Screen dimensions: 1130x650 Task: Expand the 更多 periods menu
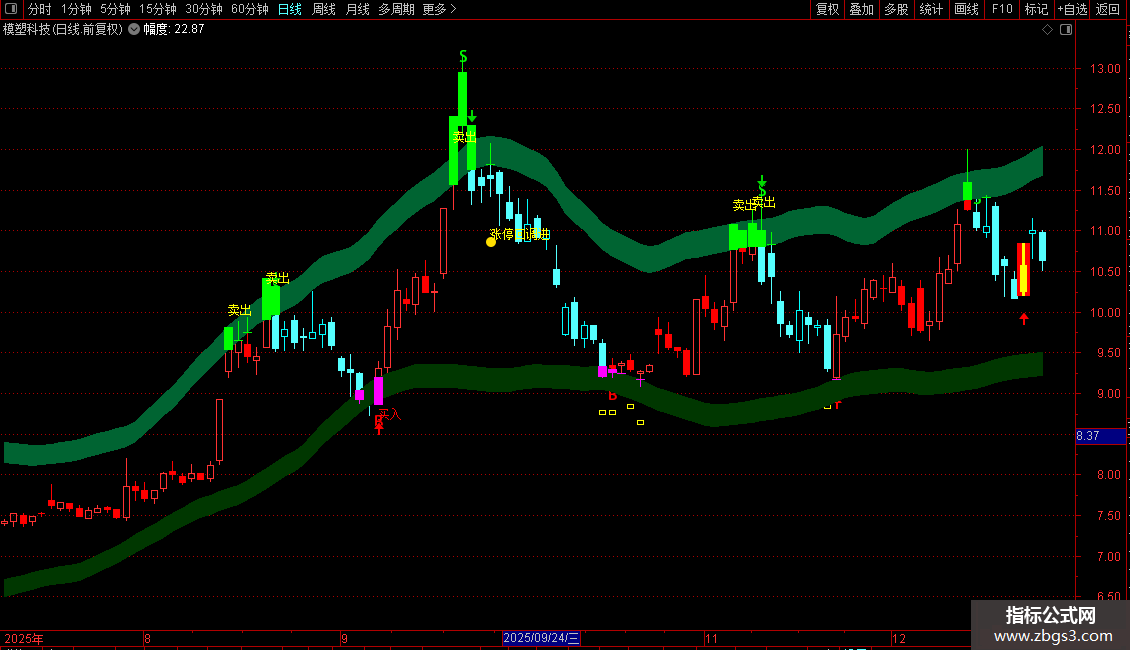point(439,9)
